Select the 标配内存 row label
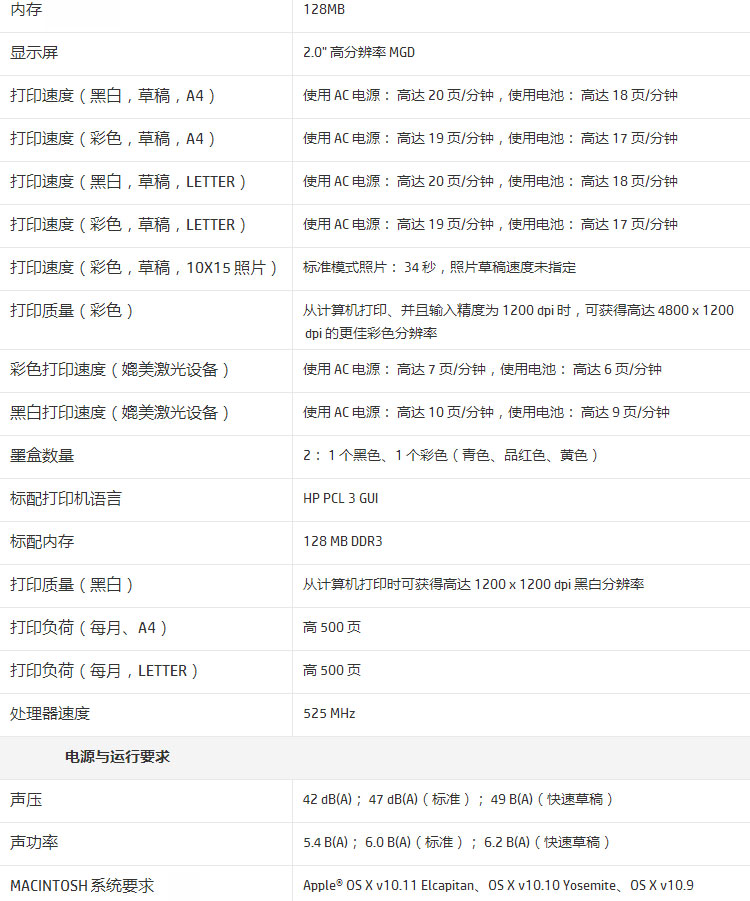This screenshot has height=901, width=750. 42,541
